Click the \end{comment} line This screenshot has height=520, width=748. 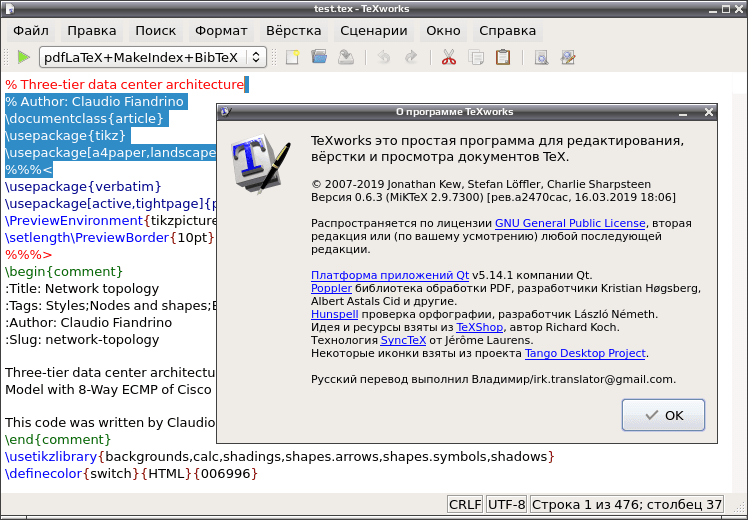point(58,439)
